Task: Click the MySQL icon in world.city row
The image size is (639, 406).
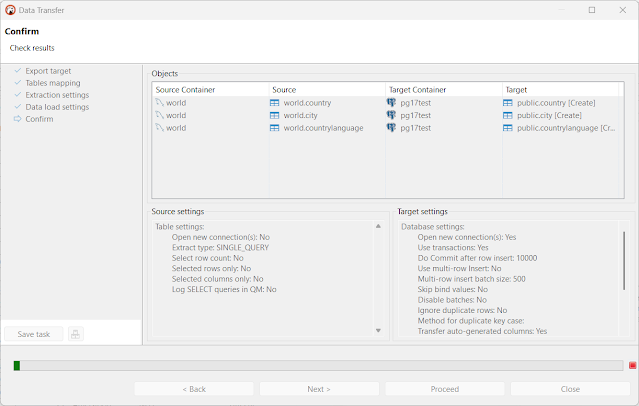Action: (159, 115)
